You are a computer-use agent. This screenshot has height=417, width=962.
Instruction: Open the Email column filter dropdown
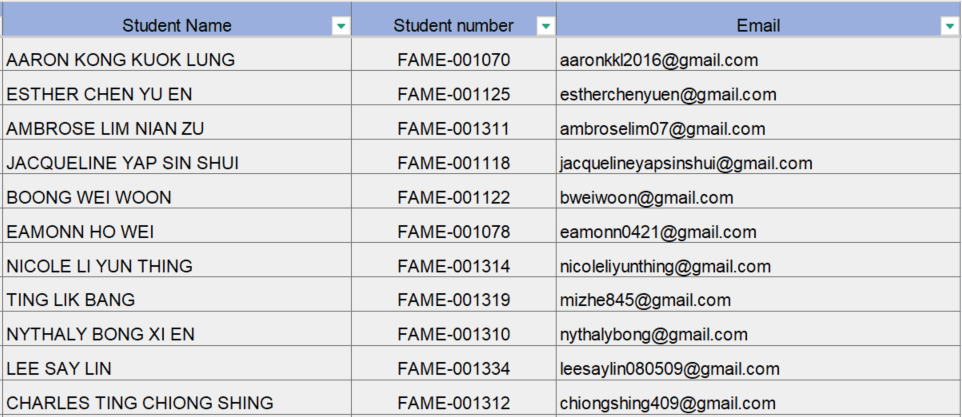click(x=949, y=26)
